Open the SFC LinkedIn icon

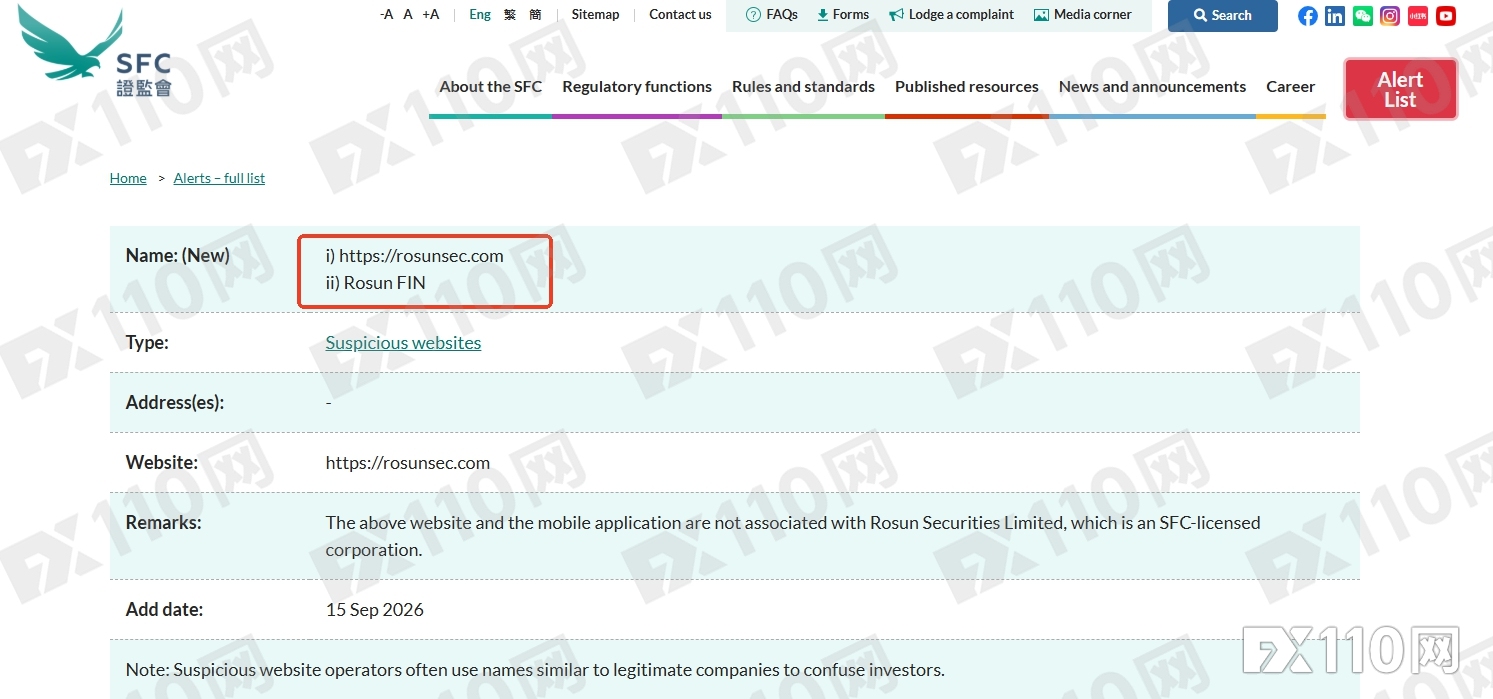click(x=1335, y=15)
